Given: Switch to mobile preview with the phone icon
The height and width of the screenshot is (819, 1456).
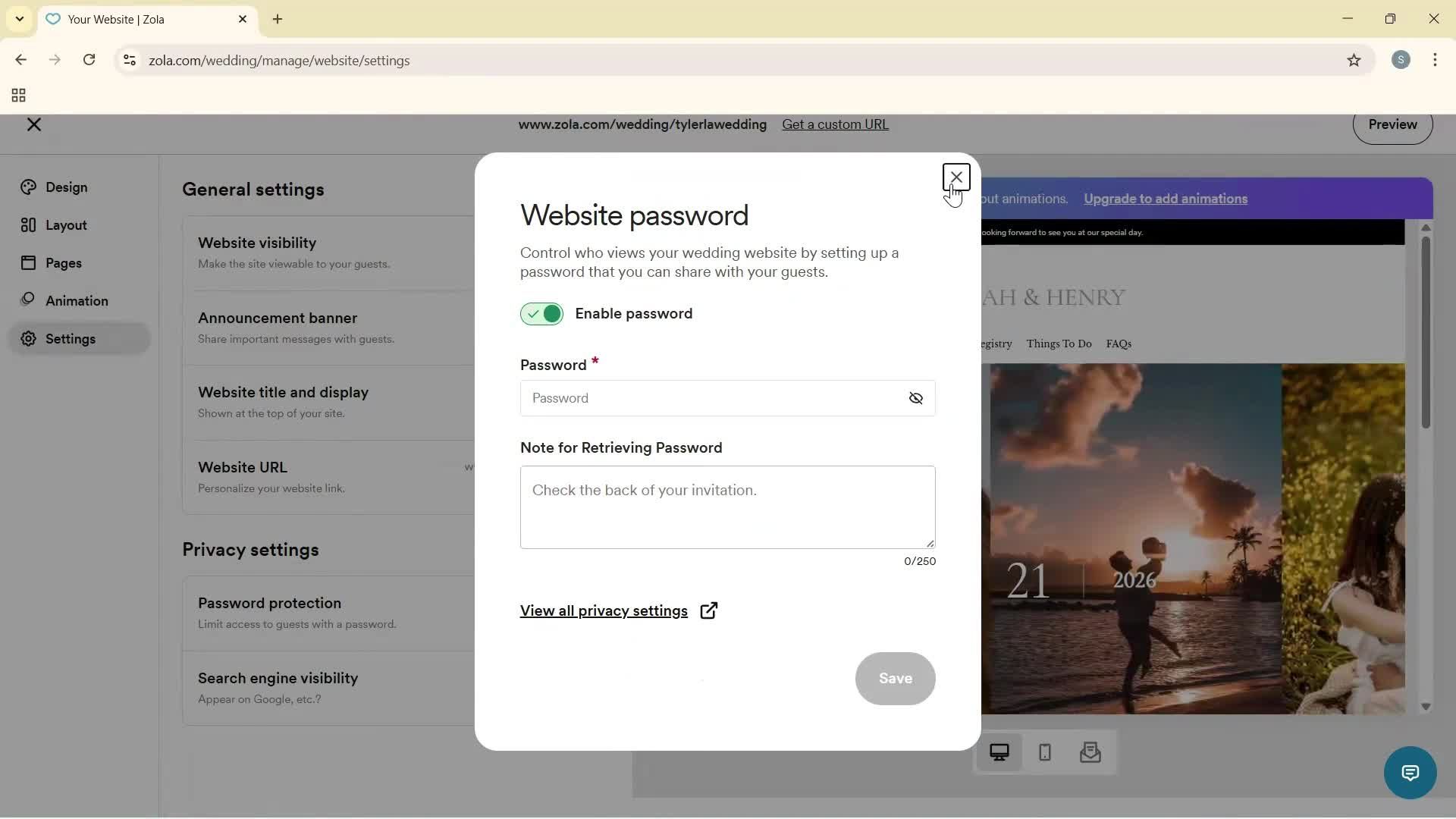Looking at the screenshot, I should tap(1044, 752).
